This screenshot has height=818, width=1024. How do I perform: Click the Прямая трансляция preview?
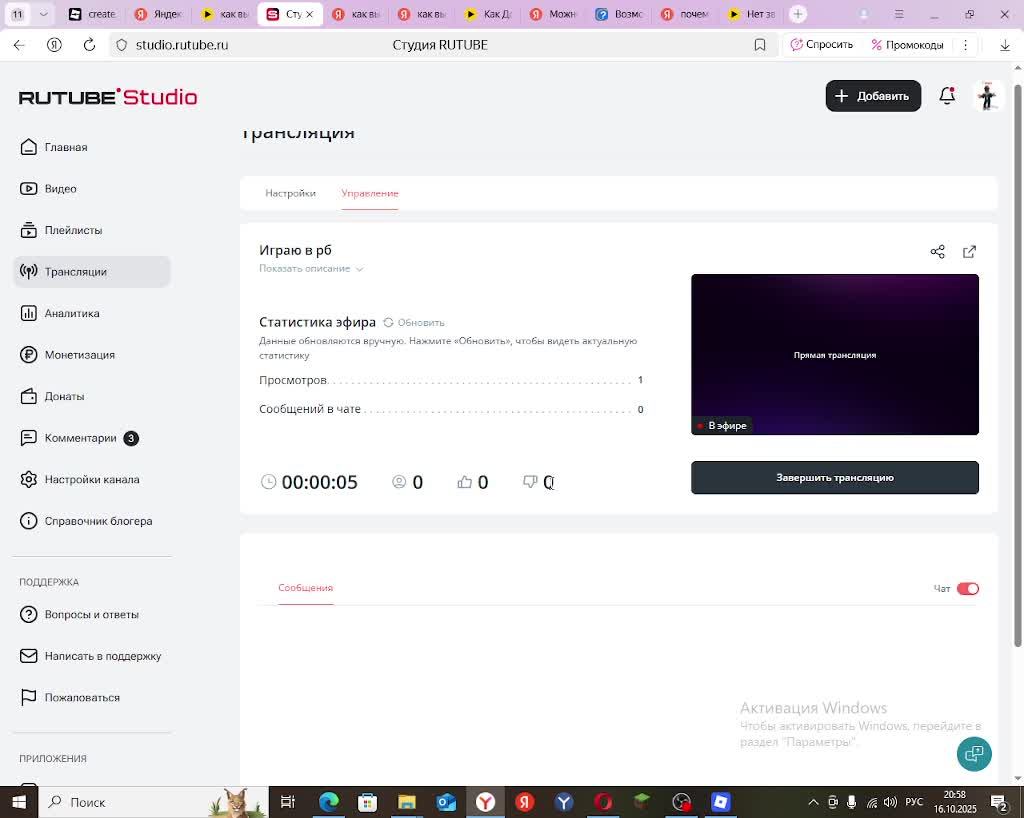pyautogui.click(x=835, y=354)
